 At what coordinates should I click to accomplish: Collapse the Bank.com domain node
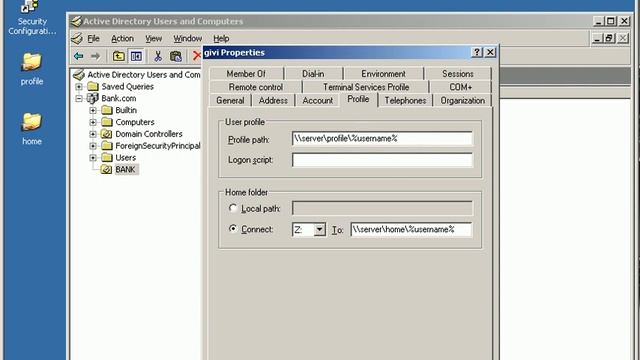79,98
